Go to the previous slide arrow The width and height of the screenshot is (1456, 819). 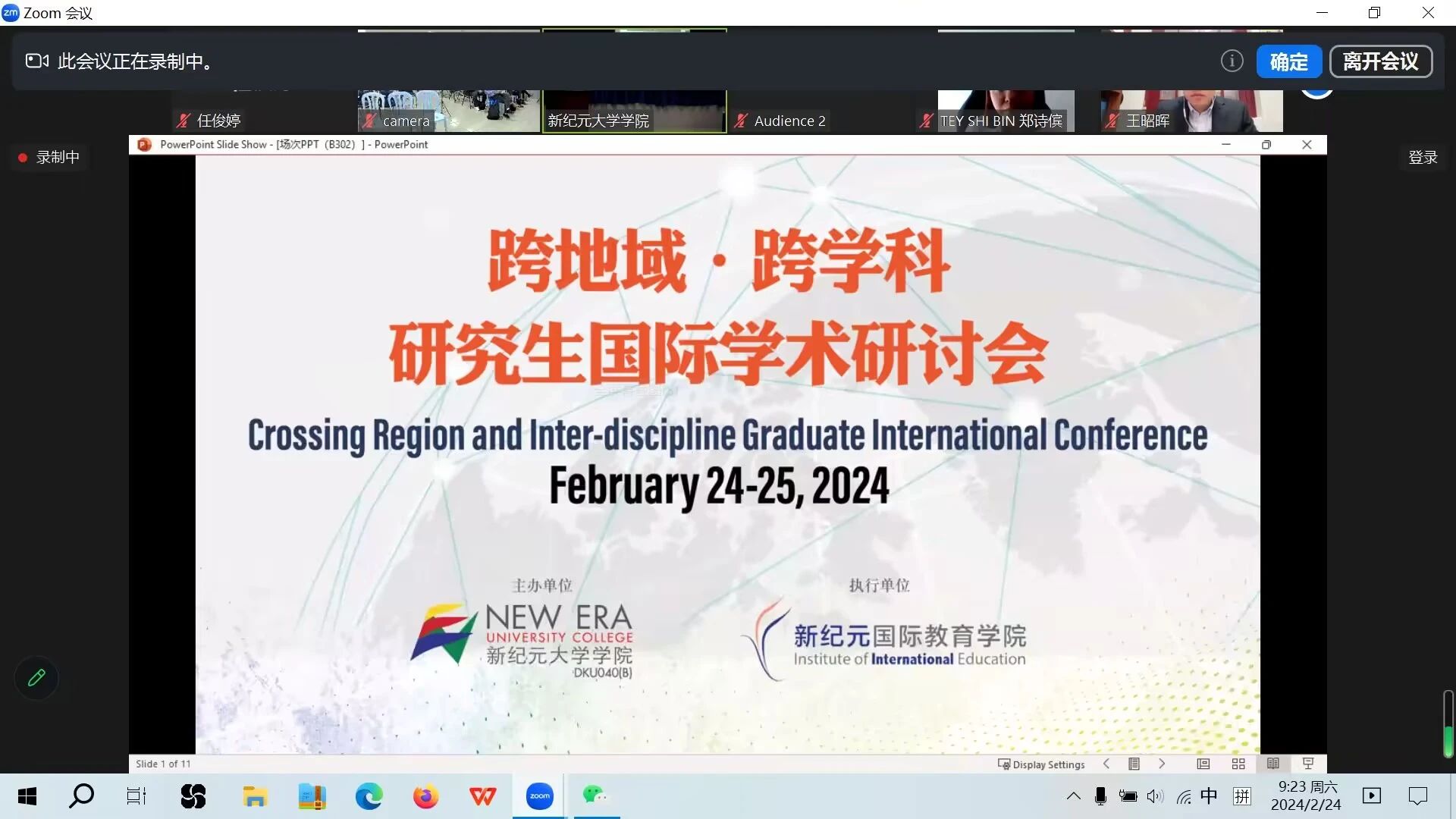point(1106,764)
